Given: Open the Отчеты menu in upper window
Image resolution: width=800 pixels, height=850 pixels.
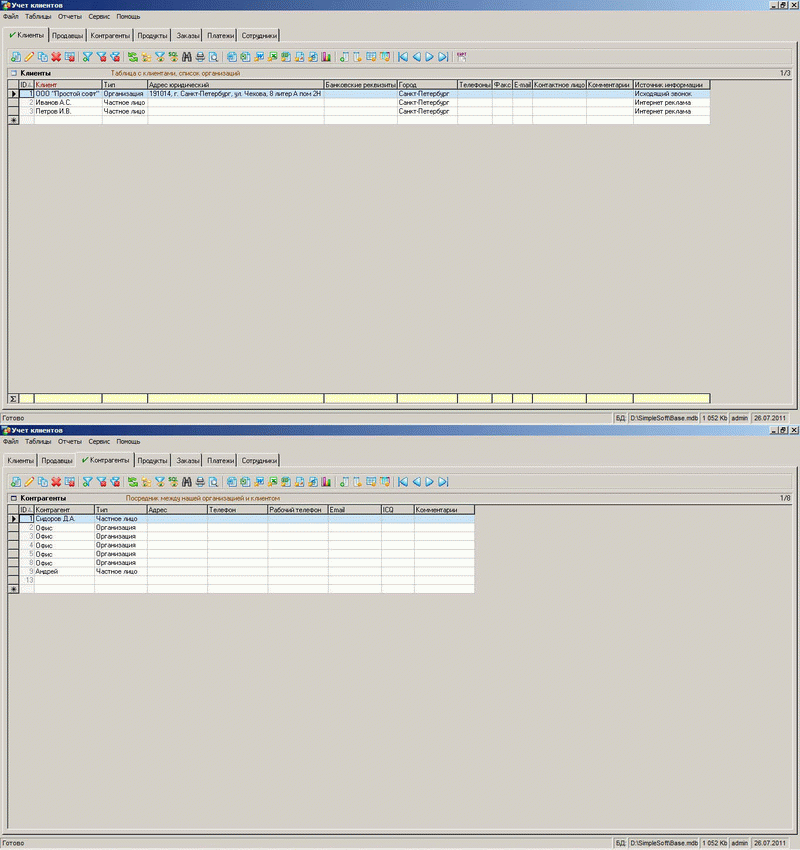Looking at the screenshot, I should tap(70, 17).
